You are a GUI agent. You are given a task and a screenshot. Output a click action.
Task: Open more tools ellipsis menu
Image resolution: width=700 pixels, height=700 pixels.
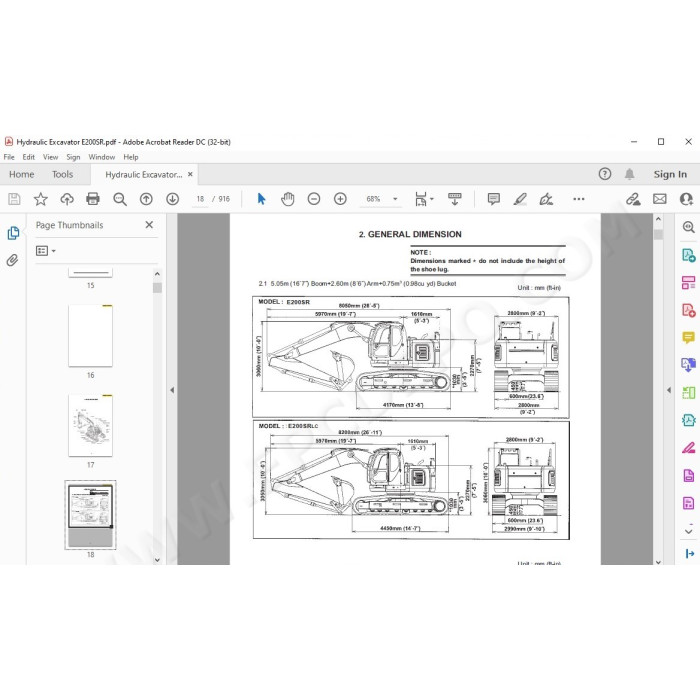[x=579, y=199]
